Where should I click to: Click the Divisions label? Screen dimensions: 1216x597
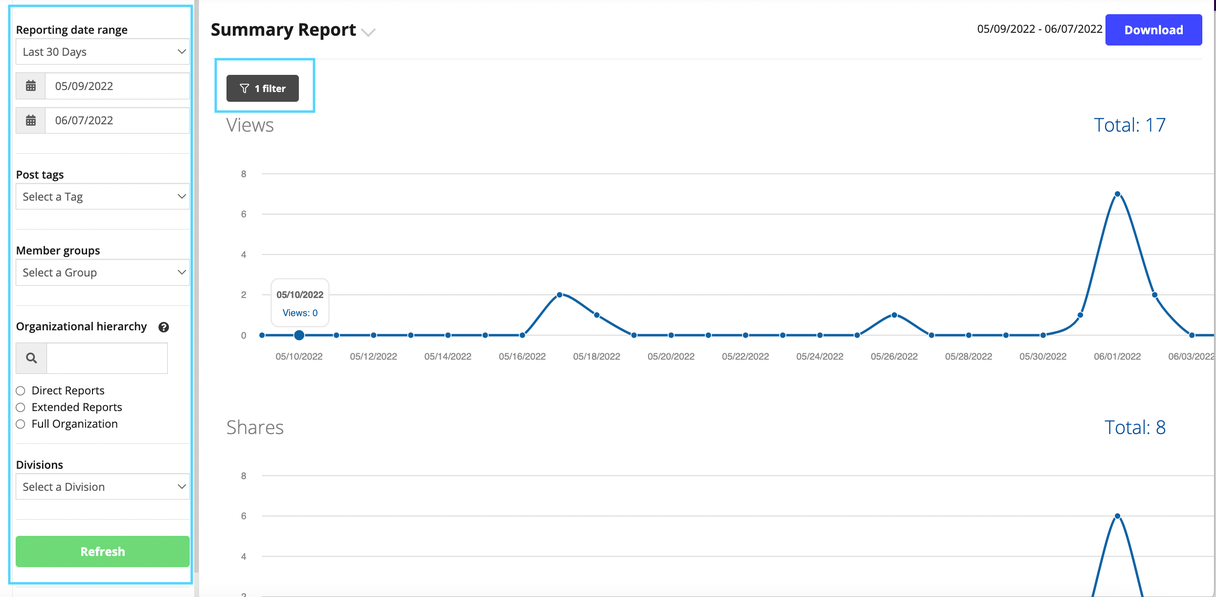[40, 465]
